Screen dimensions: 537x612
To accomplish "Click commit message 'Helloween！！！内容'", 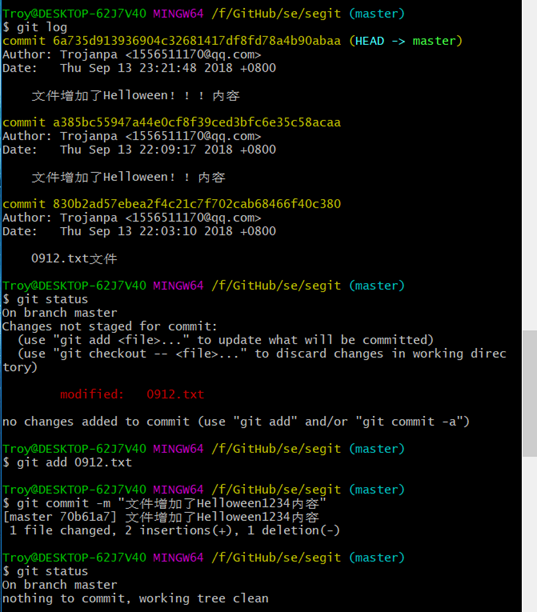I will point(136,96).
